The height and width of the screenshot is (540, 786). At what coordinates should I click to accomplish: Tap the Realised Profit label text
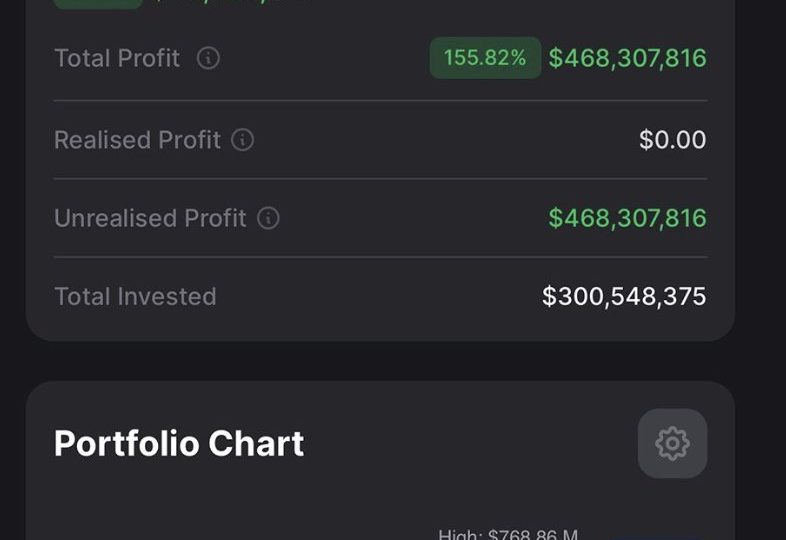click(137, 140)
